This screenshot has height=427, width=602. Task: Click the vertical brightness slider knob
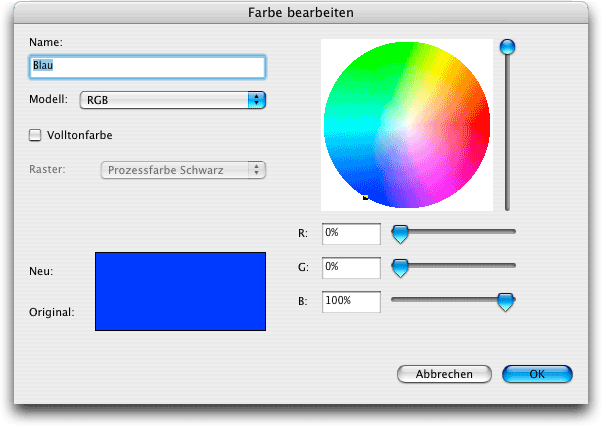tap(508, 47)
